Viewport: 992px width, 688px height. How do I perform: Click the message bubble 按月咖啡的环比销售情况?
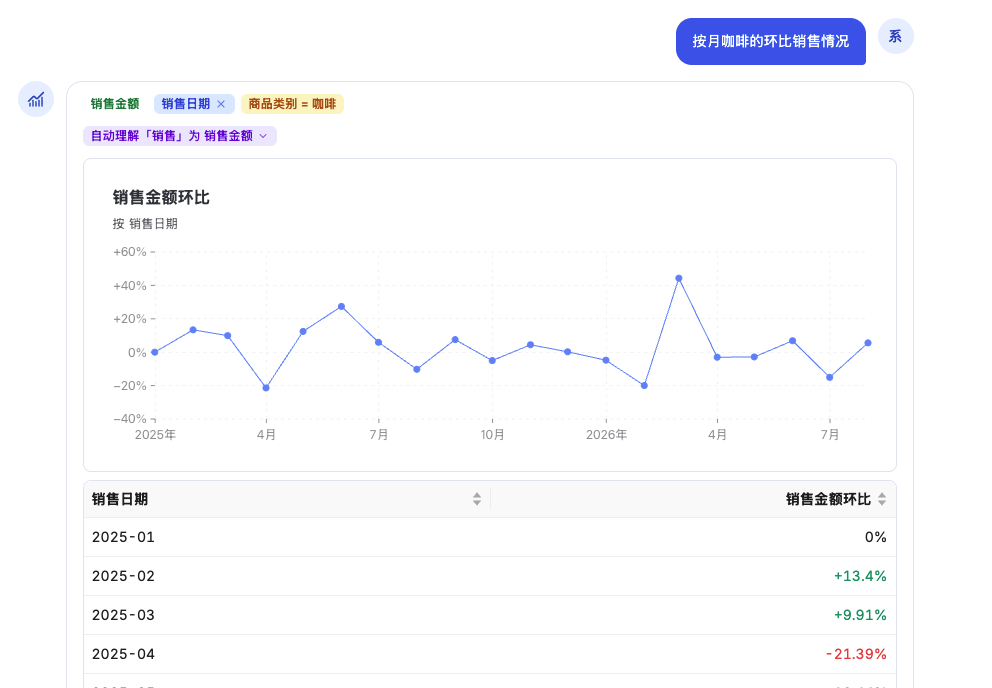pos(771,41)
